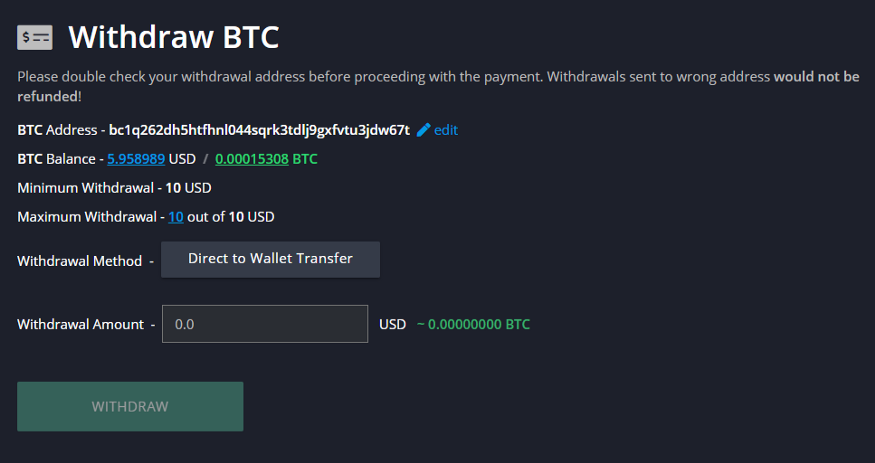Viewport: 875px width, 463px height.
Task: Click the USD label beside the amount field
Action: 392,324
